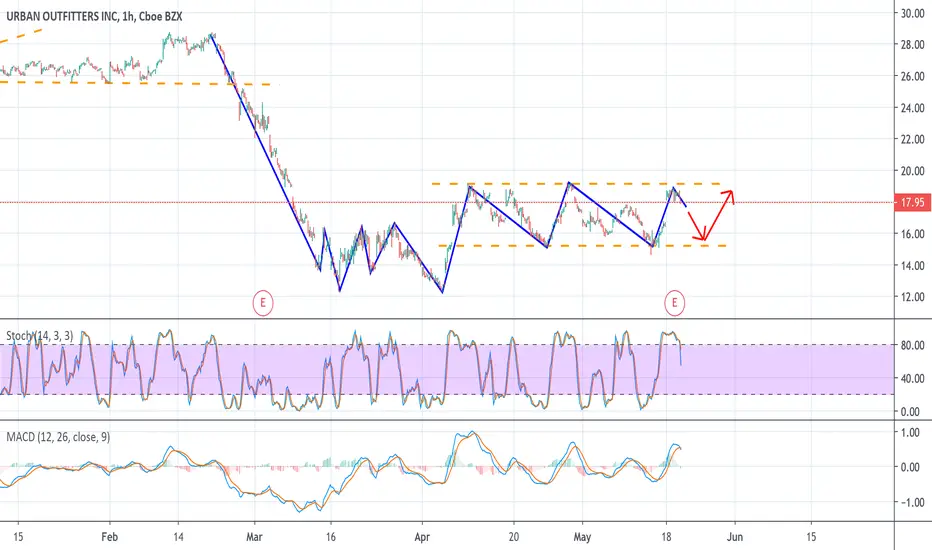Click the May date label on time axis
Image resolution: width=932 pixels, height=550 pixels.
coord(582,537)
